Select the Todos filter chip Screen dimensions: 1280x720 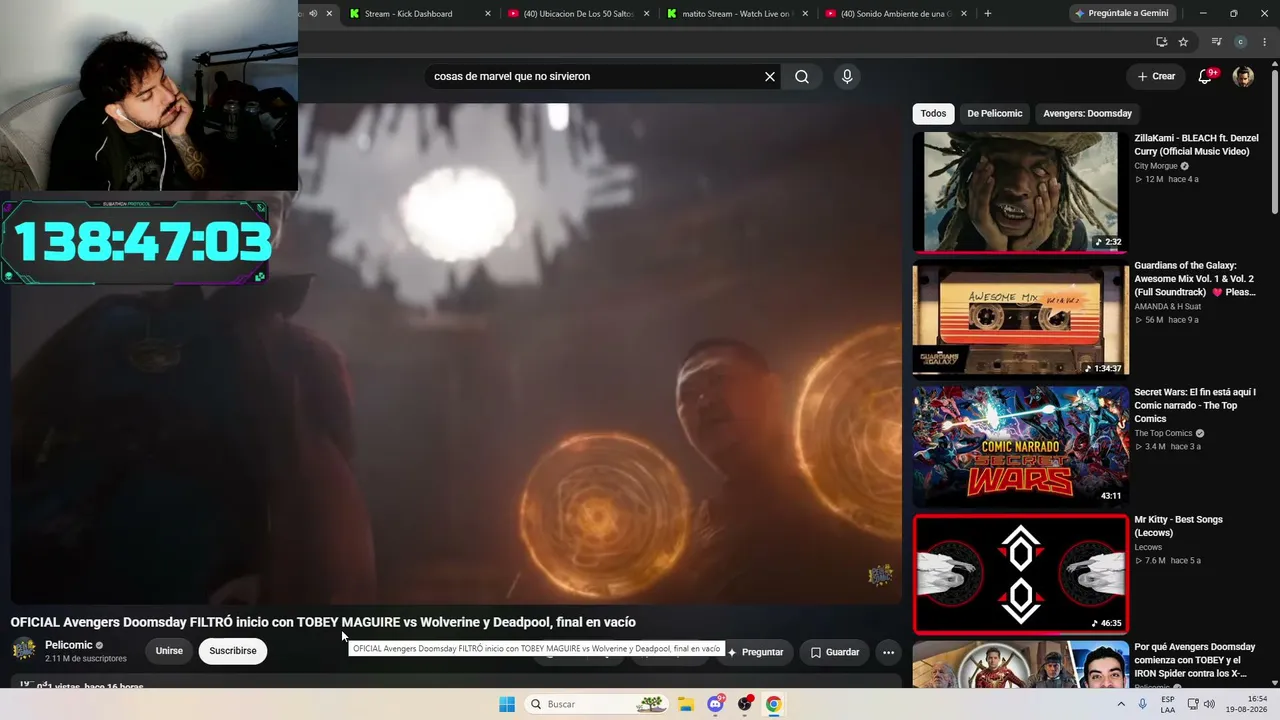[933, 113]
